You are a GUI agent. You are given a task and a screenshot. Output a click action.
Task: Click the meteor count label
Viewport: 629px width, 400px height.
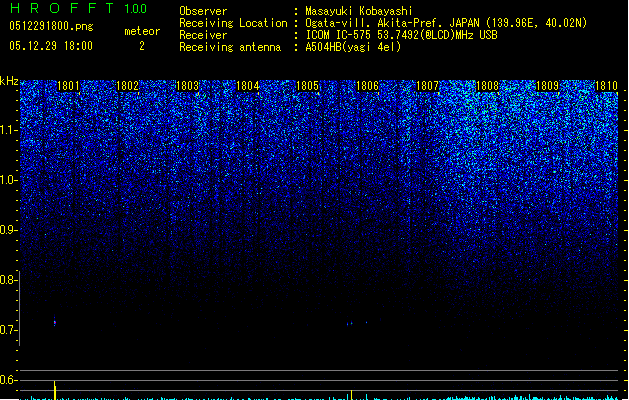coord(142,31)
